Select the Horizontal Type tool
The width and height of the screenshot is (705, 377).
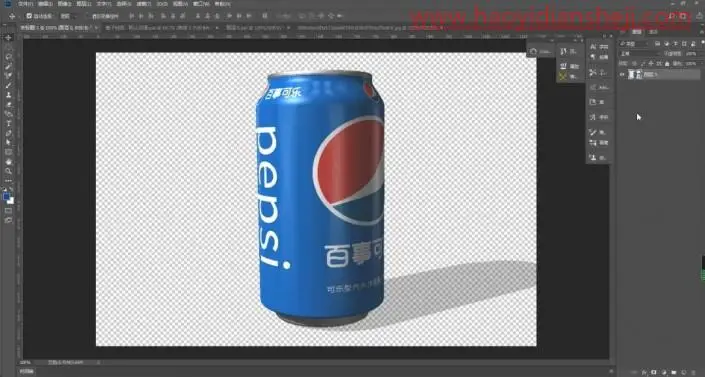coord(8,123)
